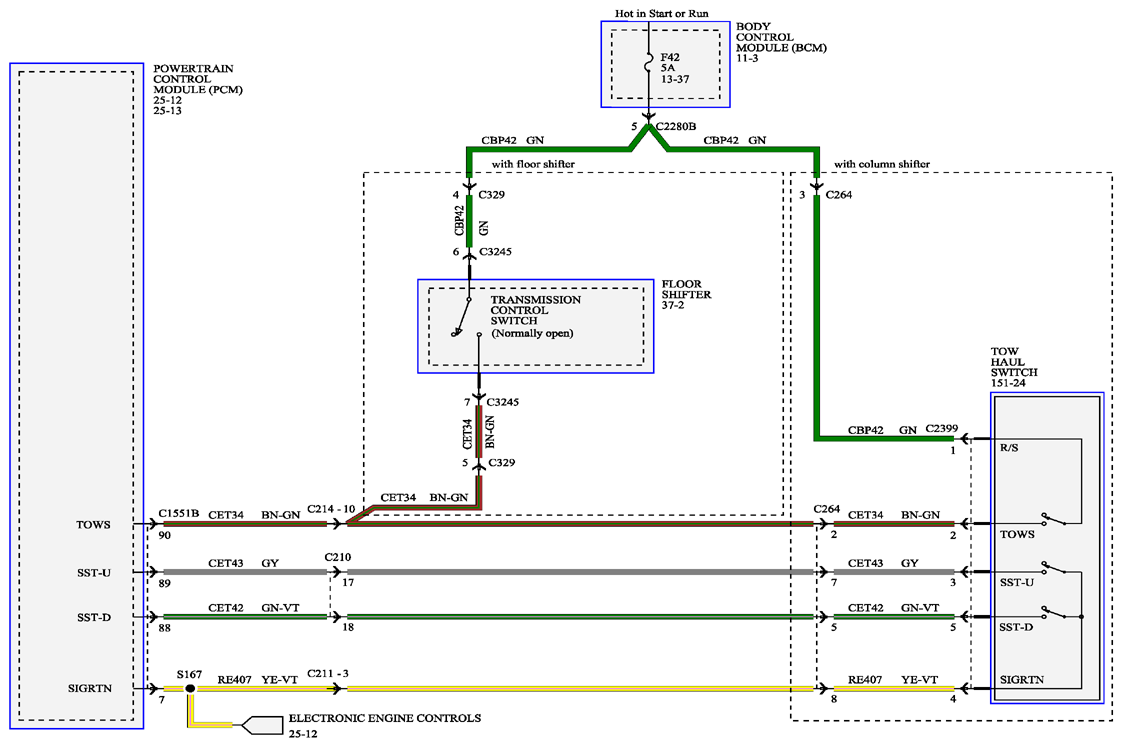
Task: Click SST-D label inside Tow Haul Switch
Action: coord(1016,627)
